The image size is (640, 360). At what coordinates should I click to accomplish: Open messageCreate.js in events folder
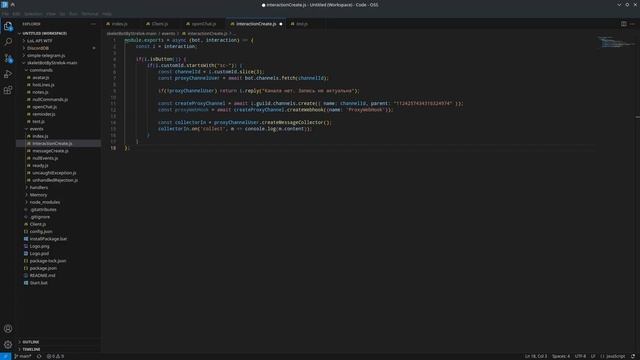[x=51, y=151]
